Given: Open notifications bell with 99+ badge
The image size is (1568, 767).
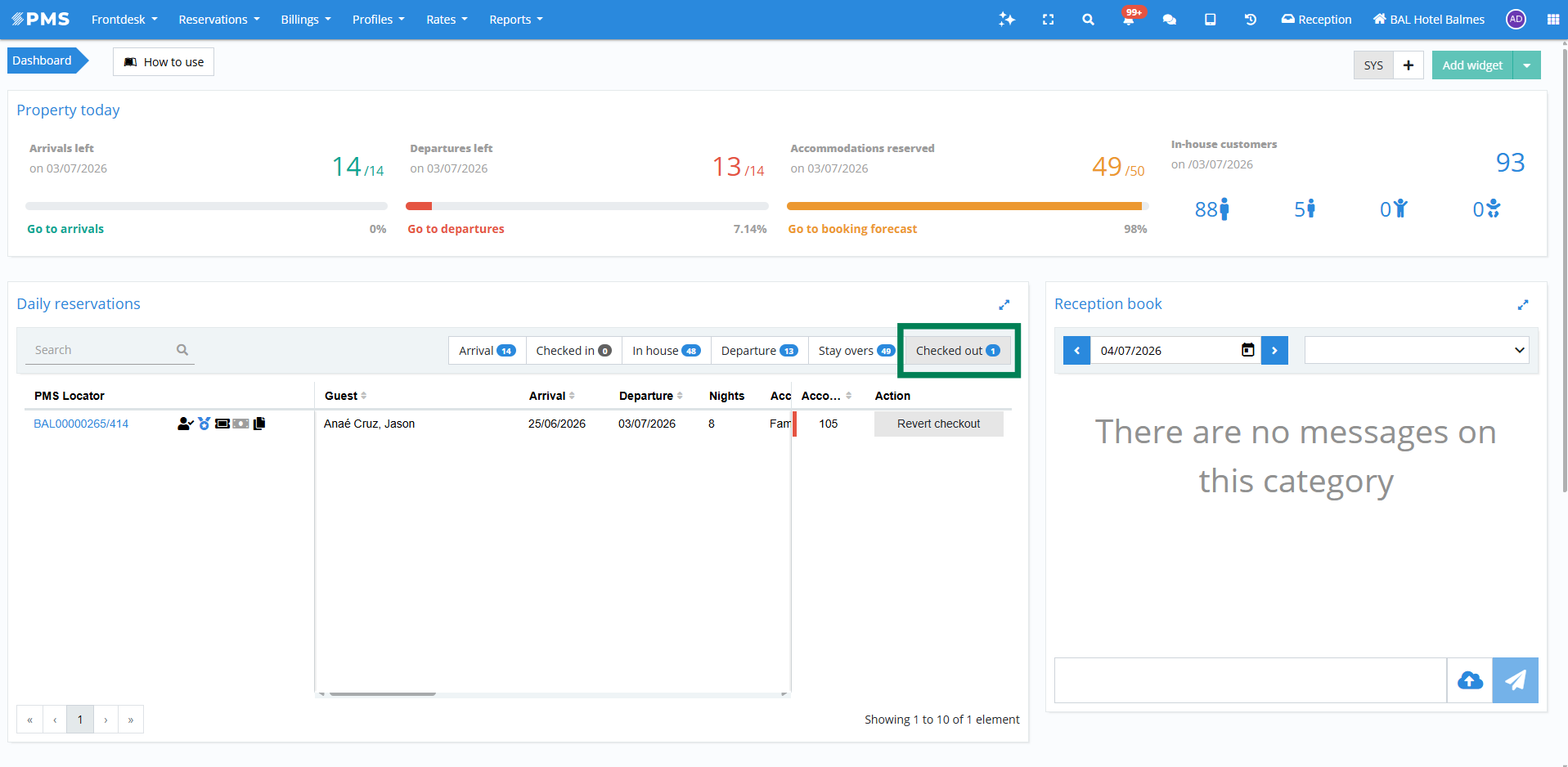Looking at the screenshot, I should (x=1129, y=19).
